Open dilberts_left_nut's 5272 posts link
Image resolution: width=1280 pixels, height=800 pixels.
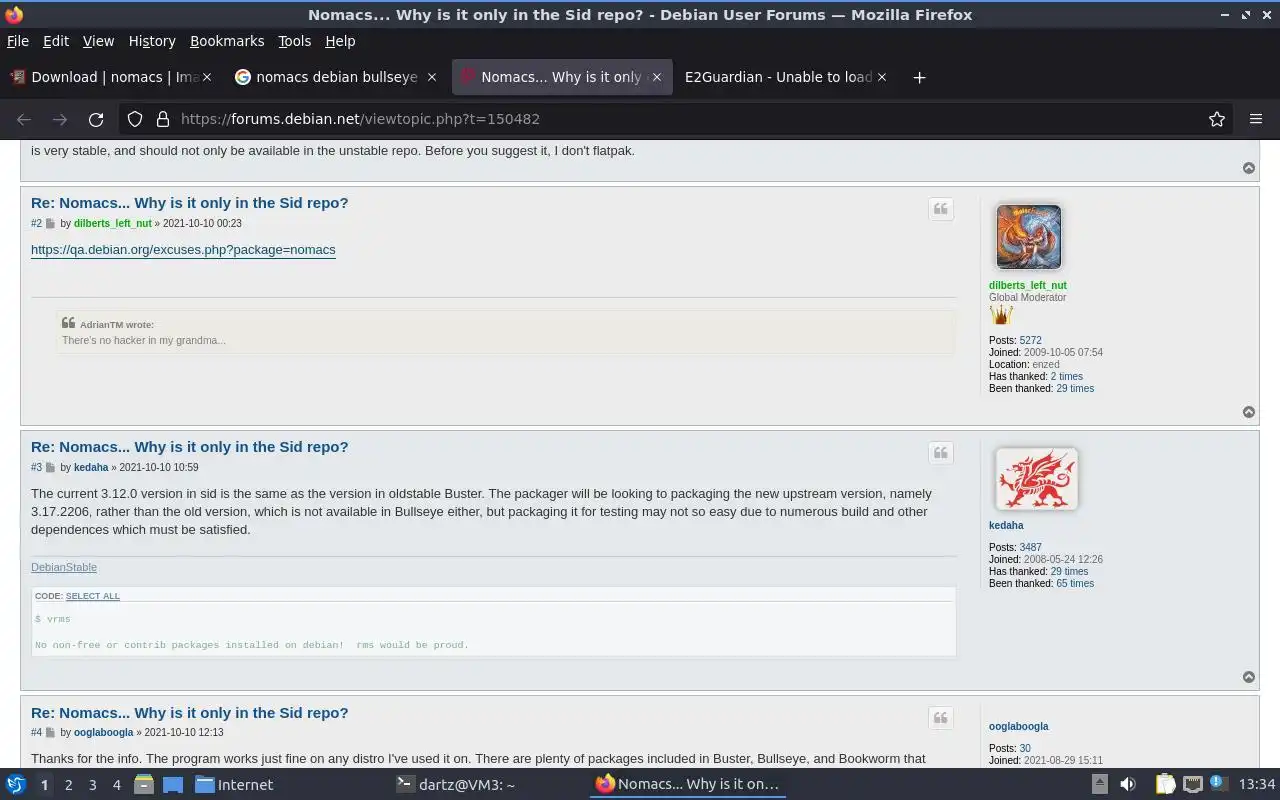click(x=1030, y=341)
